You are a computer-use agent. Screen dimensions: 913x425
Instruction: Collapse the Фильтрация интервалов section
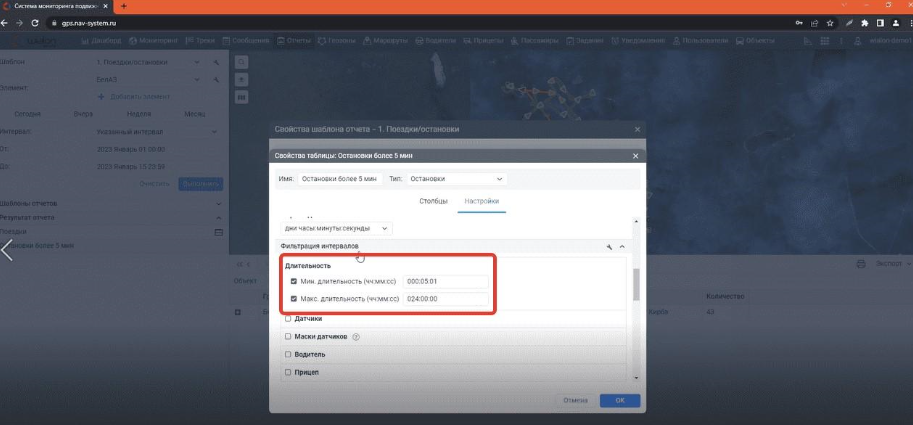pyautogui.click(x=622, y=246)
